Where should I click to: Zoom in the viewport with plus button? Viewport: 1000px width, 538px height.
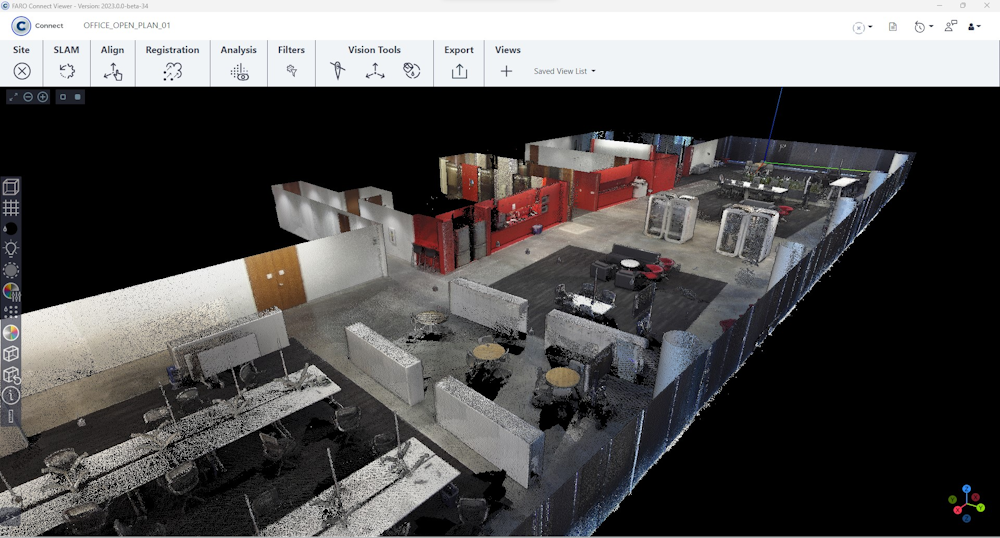43,97
